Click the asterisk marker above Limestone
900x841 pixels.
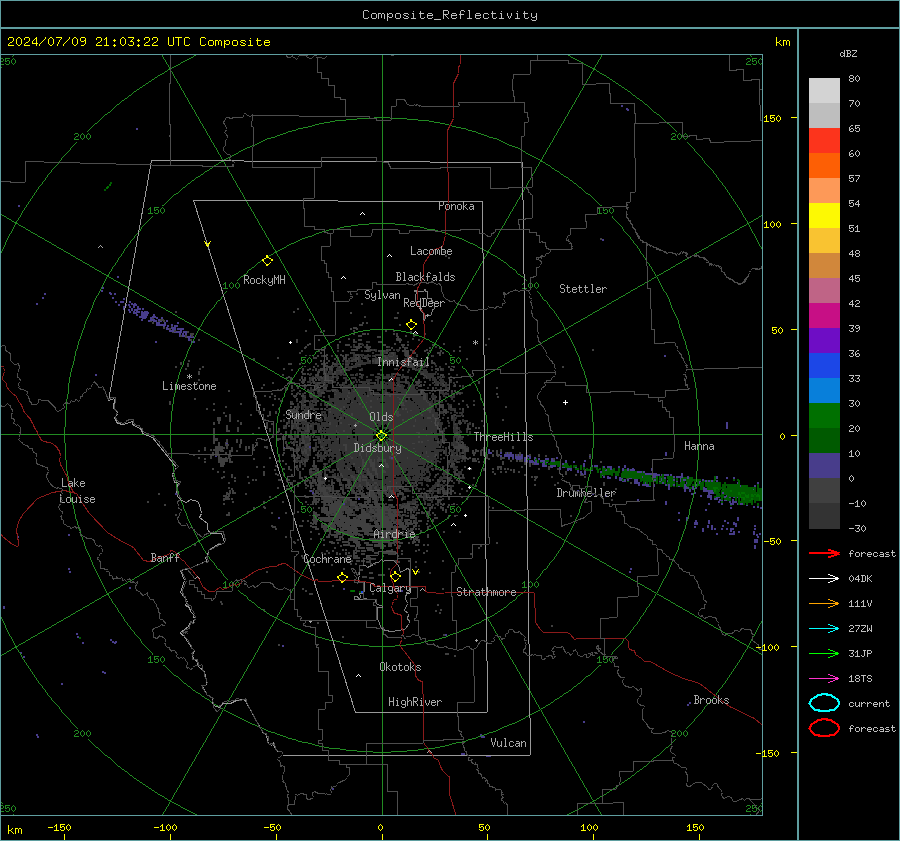click(x=189, y=377)
